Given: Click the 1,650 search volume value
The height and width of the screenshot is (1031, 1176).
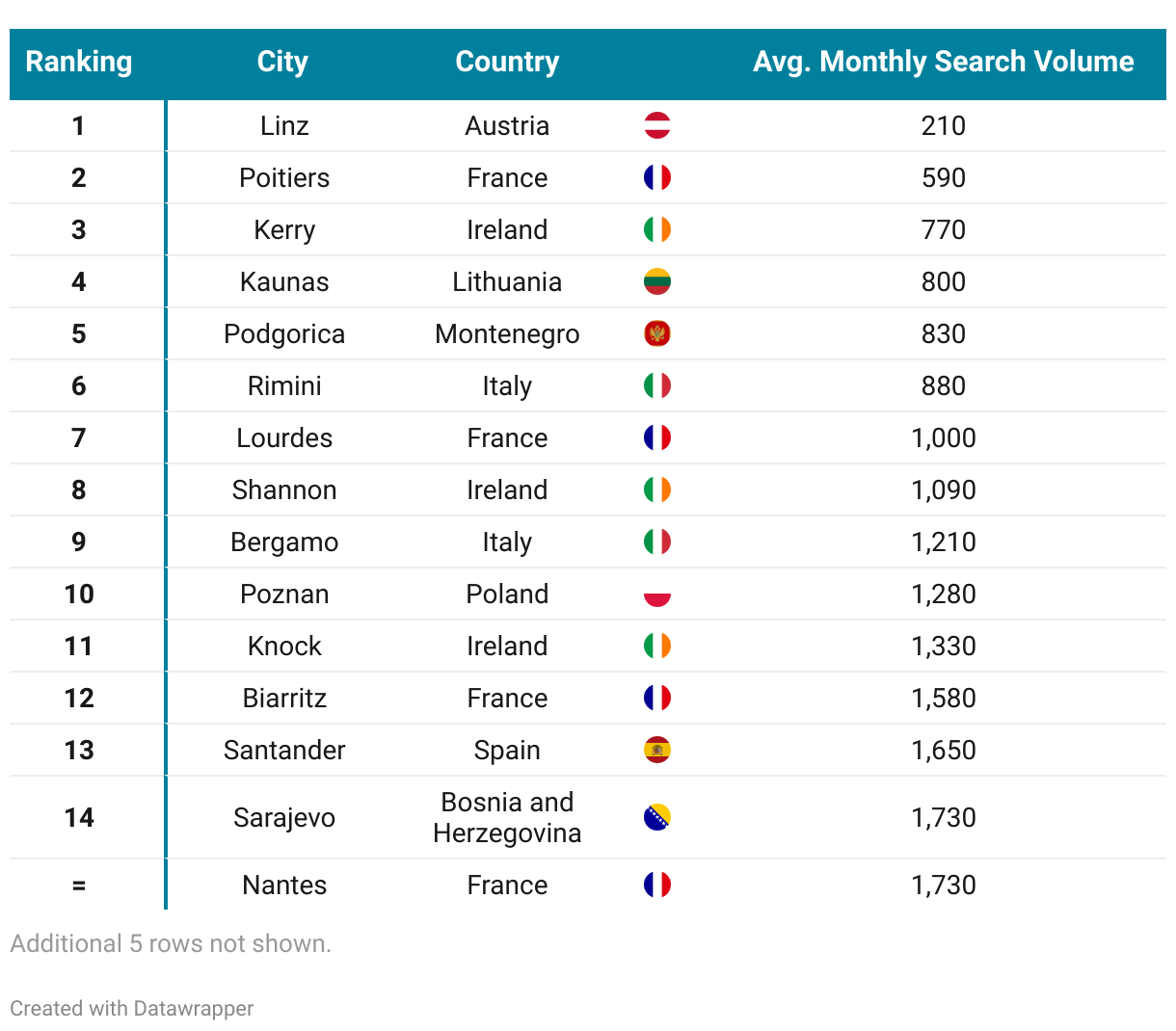Looking at the screenshot, I should pyautogui.click(x=943, y=751).
